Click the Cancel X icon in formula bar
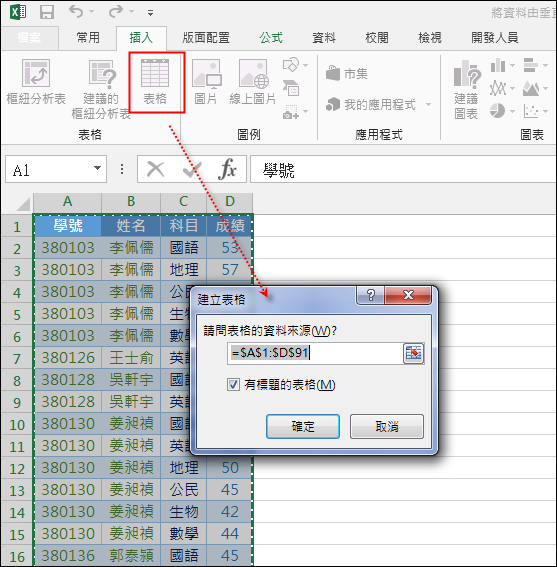Viewport: 557px width, 567px height. (x=156, y=169)
